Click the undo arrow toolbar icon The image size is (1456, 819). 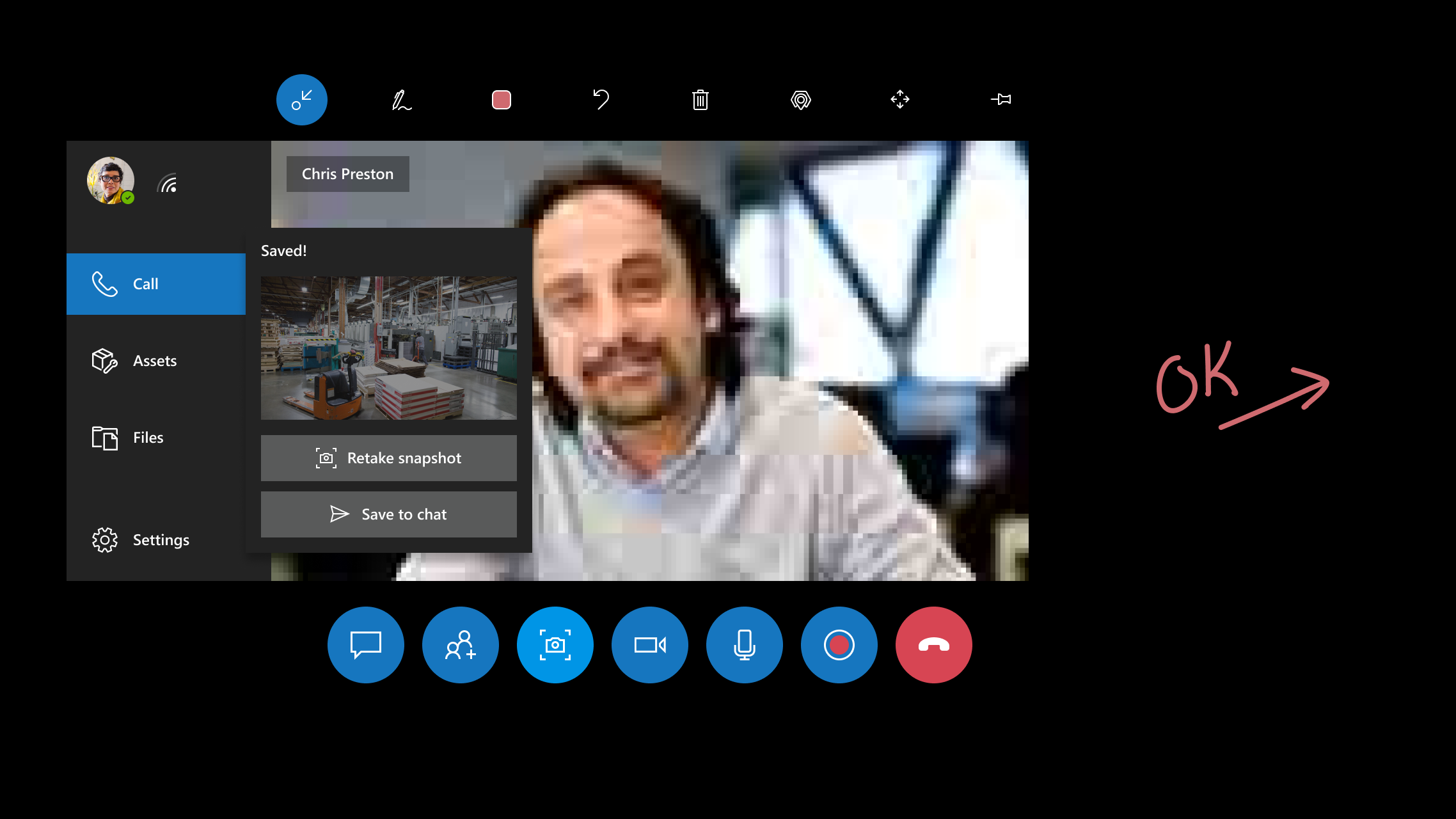[601, 99]
